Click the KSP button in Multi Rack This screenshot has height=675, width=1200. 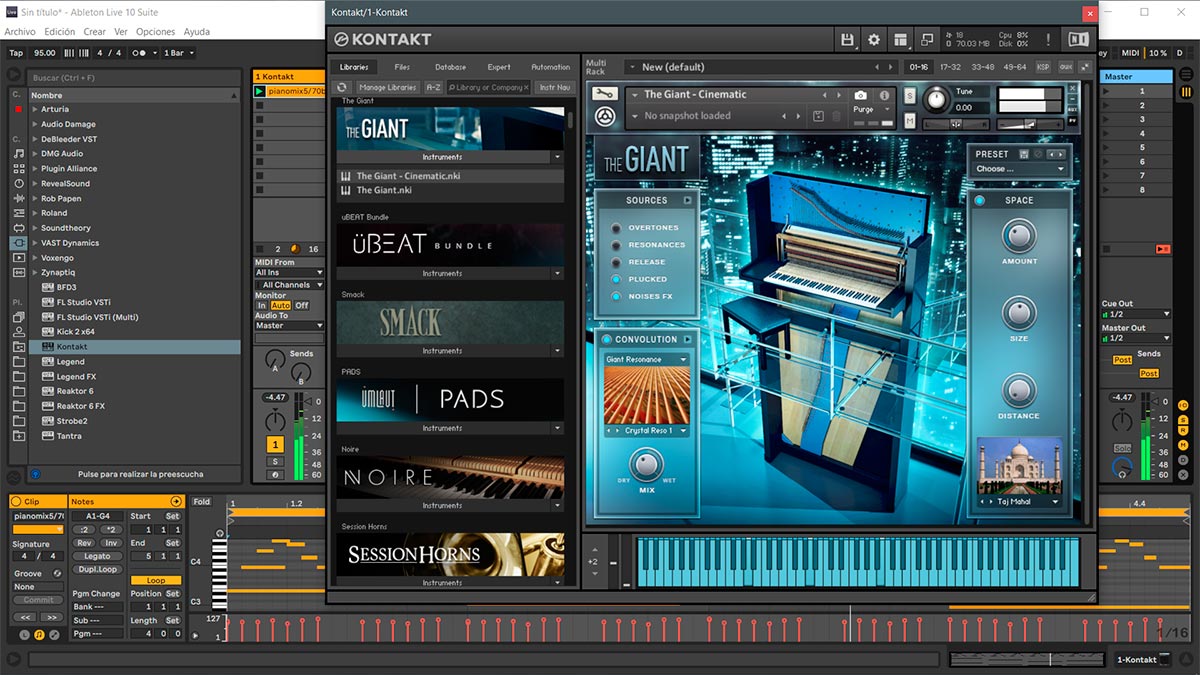click(1043, 67)
